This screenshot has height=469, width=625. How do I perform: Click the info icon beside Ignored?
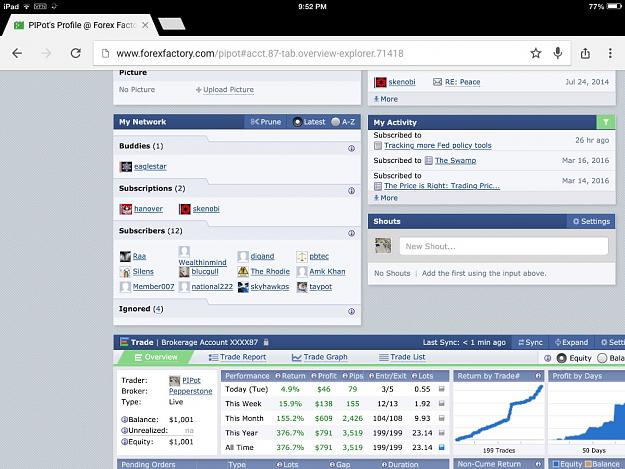click(x=351, y=311)
